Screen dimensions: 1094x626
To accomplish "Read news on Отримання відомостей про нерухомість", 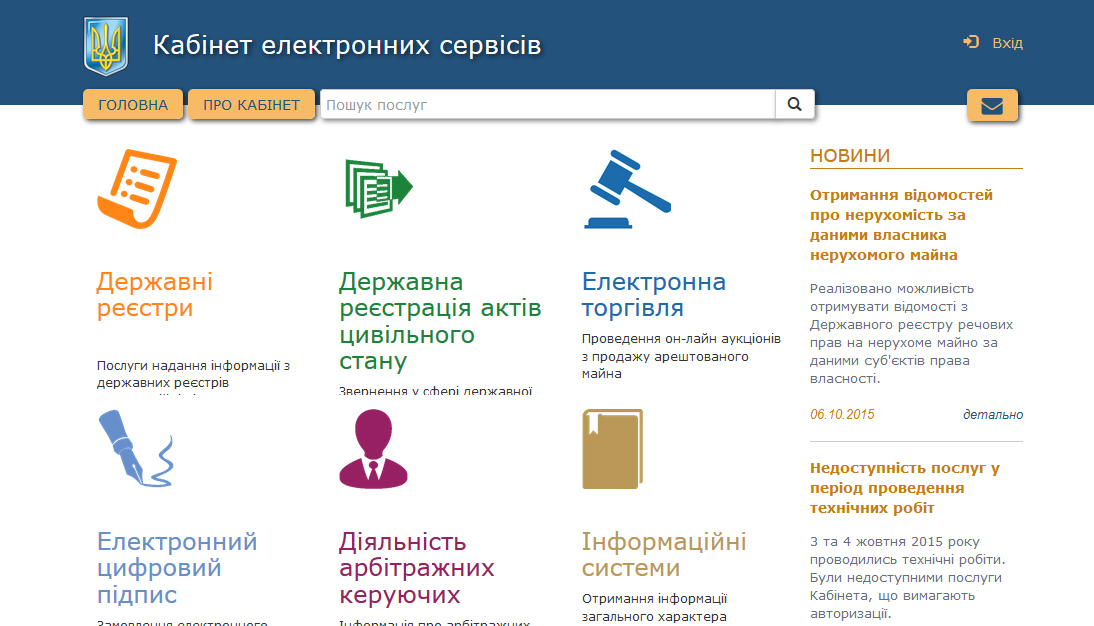I will [901, 225].
